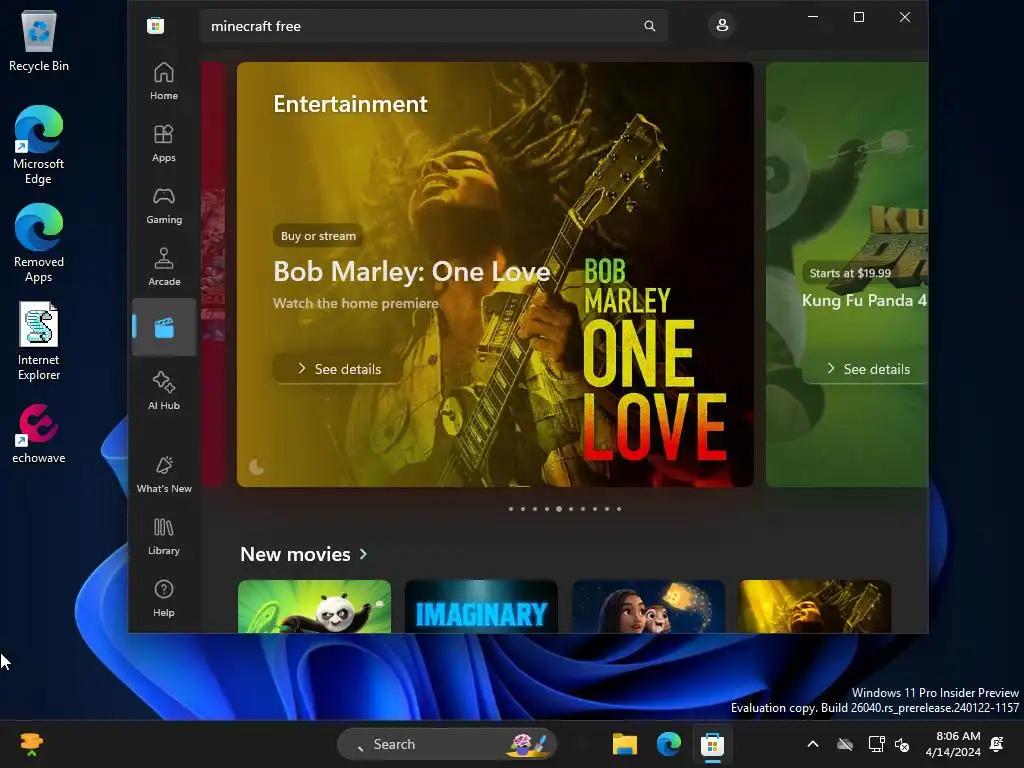Screen dimensions: 1024x768
Task: Click the network display tray icon
Action: pos(876,744)
